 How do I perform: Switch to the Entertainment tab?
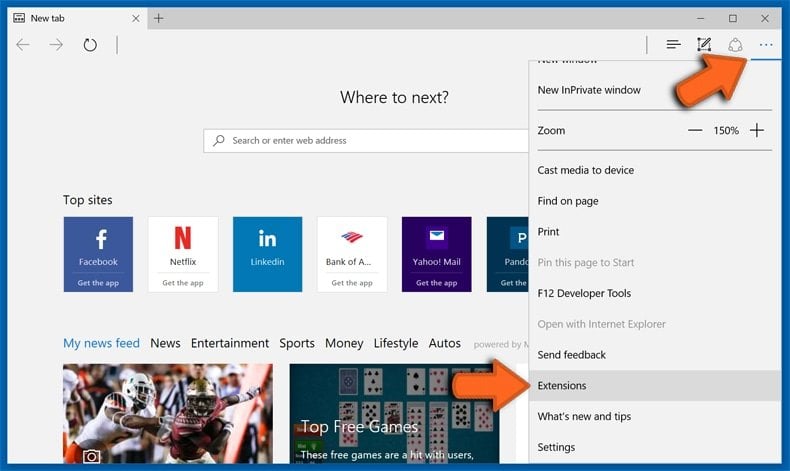(x=230, y=343)
